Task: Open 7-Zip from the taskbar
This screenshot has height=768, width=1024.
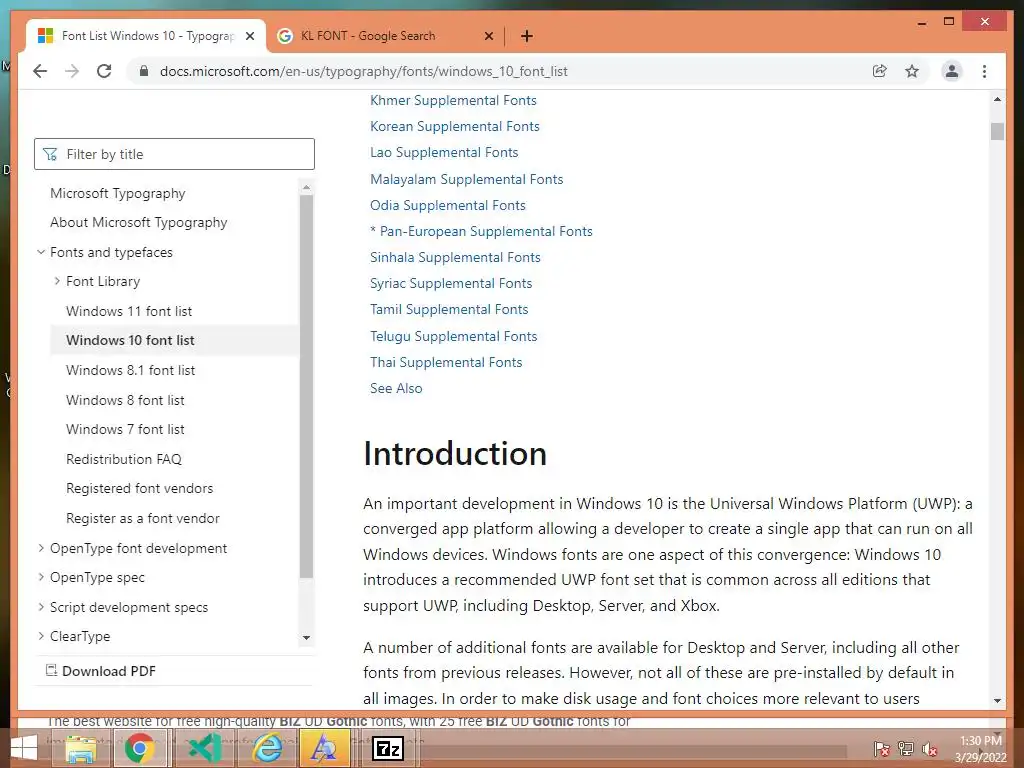Action: click(388, 748)
